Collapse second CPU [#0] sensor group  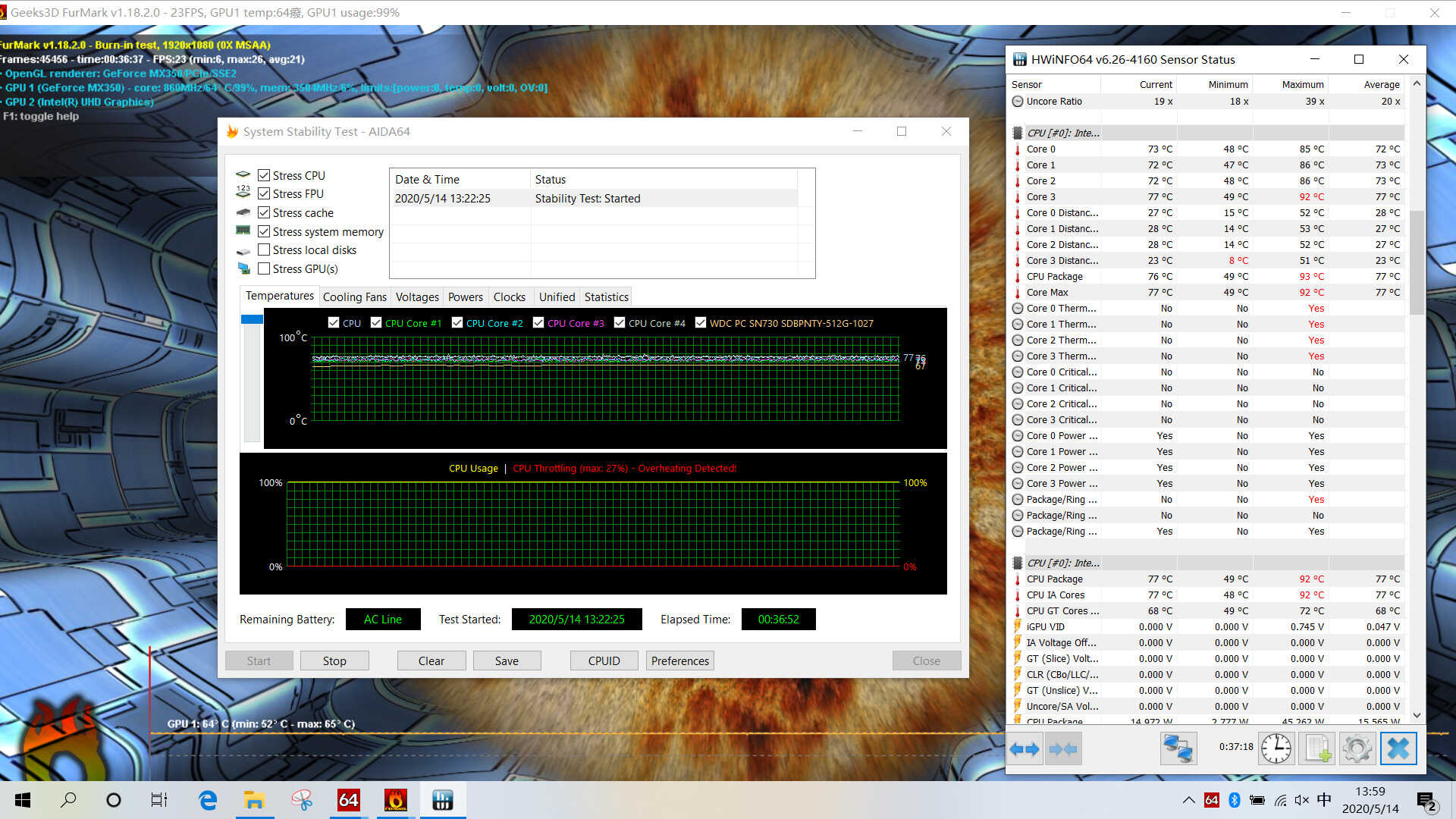(x=1018, y=563)
